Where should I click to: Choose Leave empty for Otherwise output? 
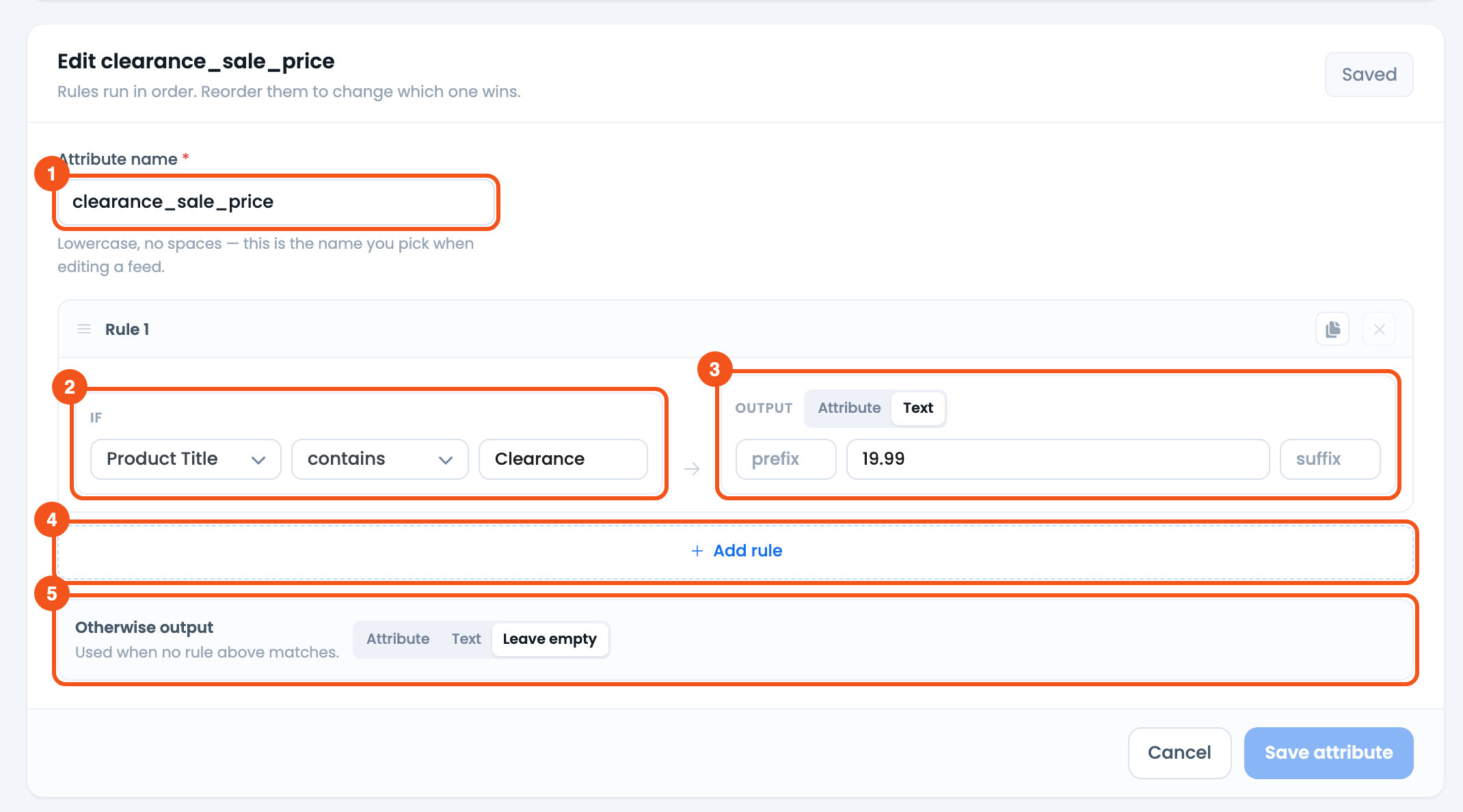(550, 639)
